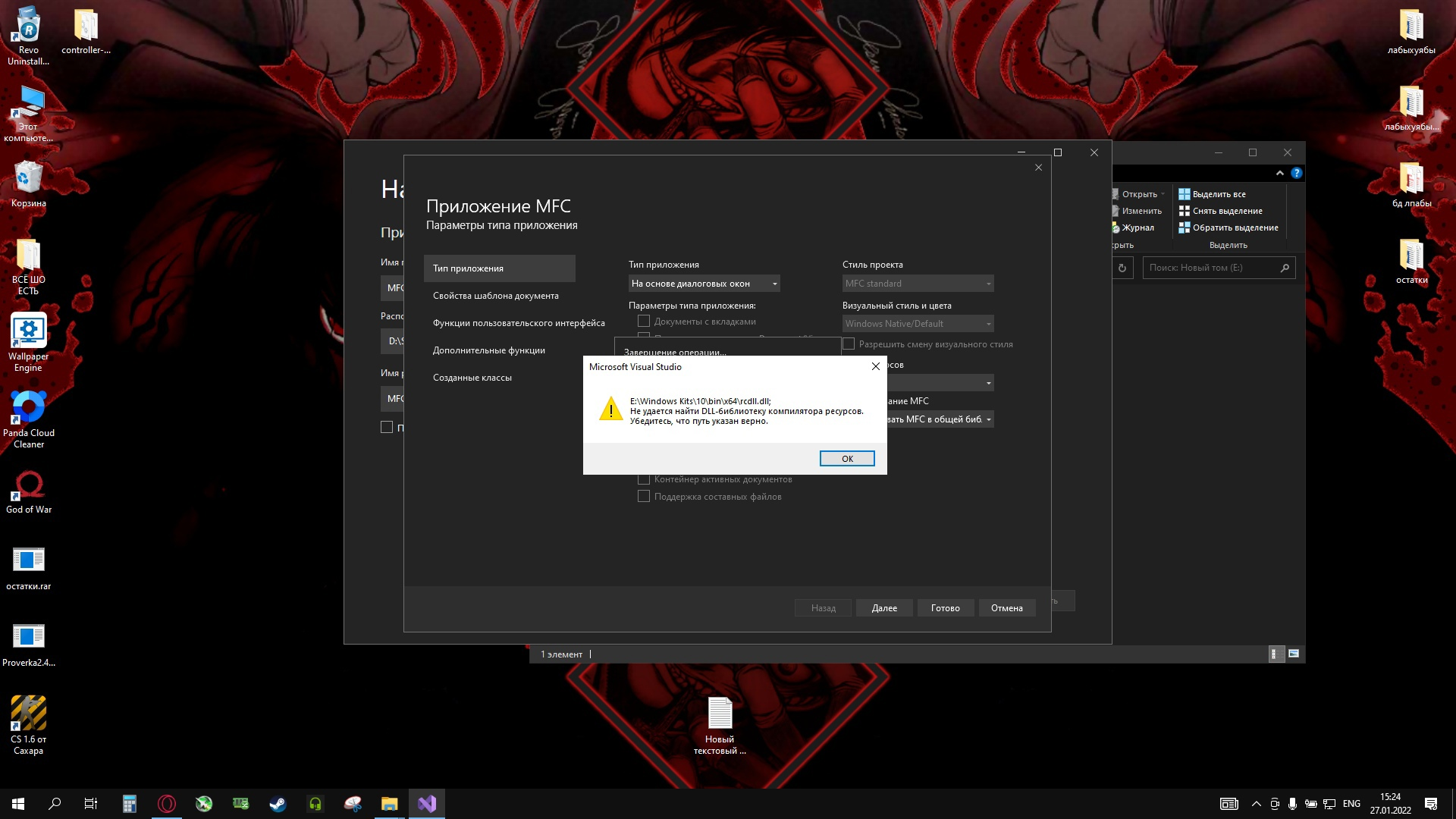The image size is (1456, 819).
Task: Open the Тип приложения dropdown
Action: 704,284
